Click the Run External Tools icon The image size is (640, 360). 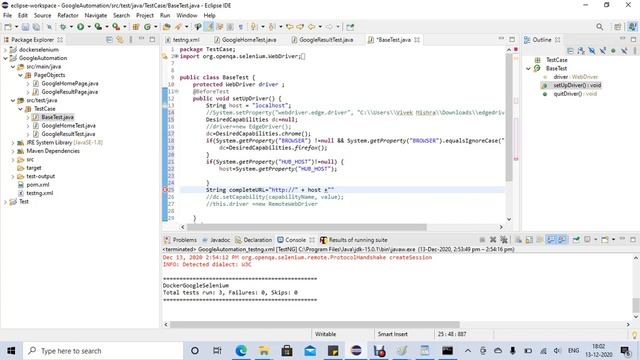[x=116, y=27]
